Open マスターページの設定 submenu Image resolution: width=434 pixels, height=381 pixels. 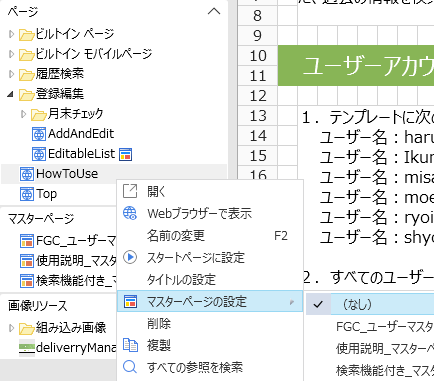click(x=210, y=301)
